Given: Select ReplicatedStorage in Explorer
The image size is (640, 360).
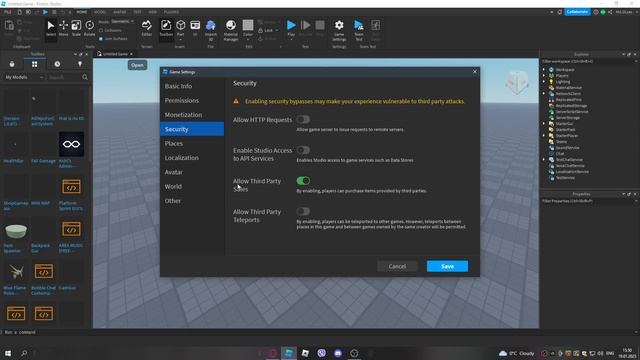Looking at the screenshot, I should pos(571,105).
